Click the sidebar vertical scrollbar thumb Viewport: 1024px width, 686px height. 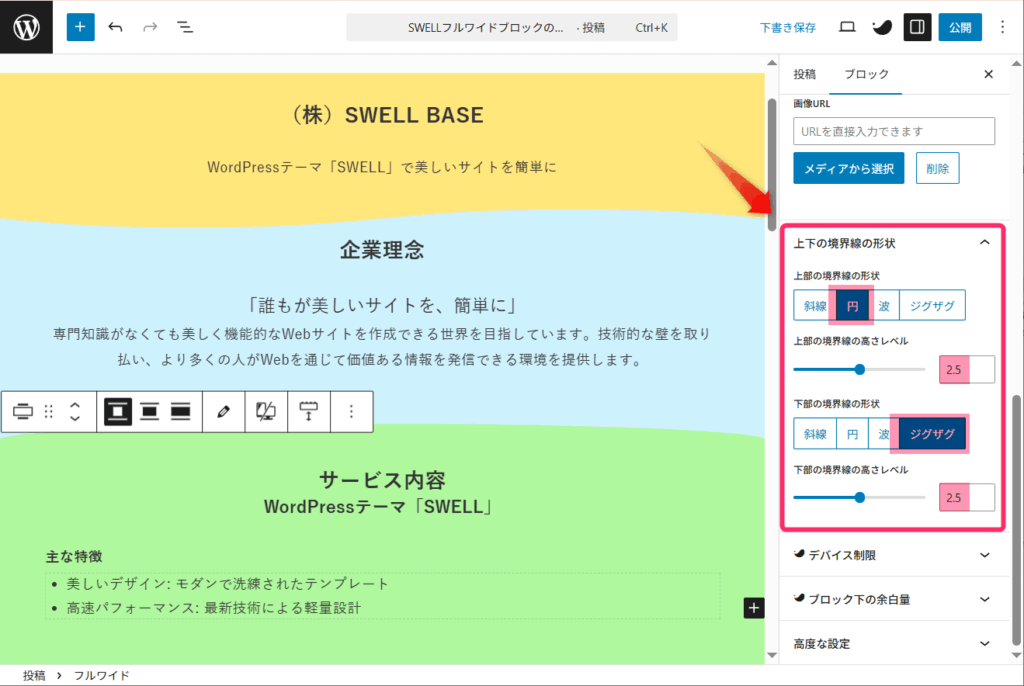[x=1016, y=520]
